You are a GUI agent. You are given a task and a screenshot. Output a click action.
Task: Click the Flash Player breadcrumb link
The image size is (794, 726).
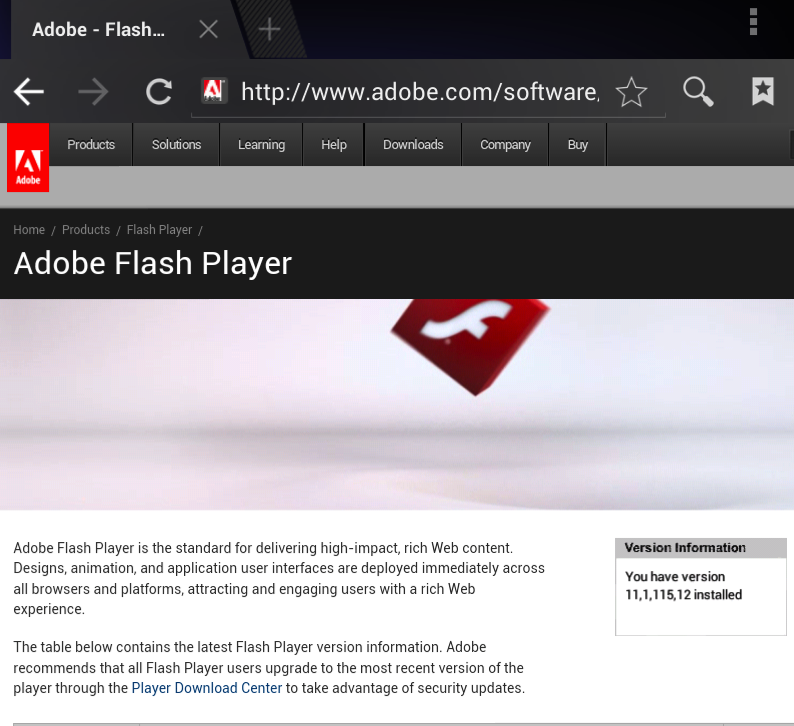pyautogui.click(x=159, y=230)
